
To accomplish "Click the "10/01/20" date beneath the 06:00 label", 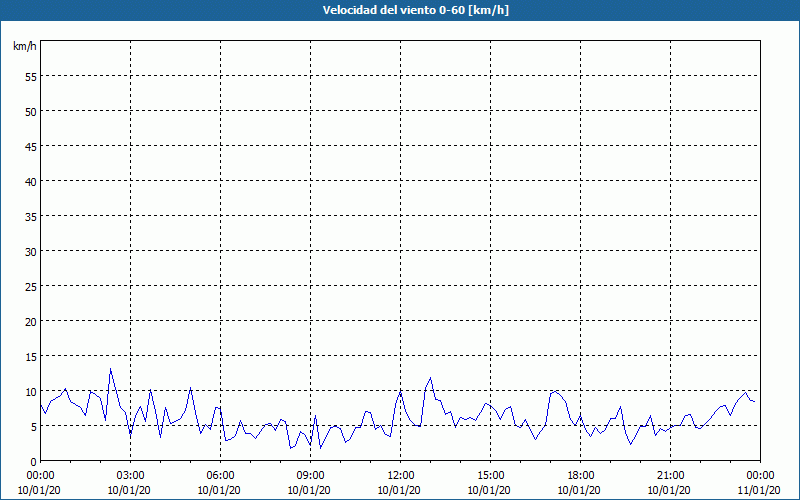I will pos(219,490).
